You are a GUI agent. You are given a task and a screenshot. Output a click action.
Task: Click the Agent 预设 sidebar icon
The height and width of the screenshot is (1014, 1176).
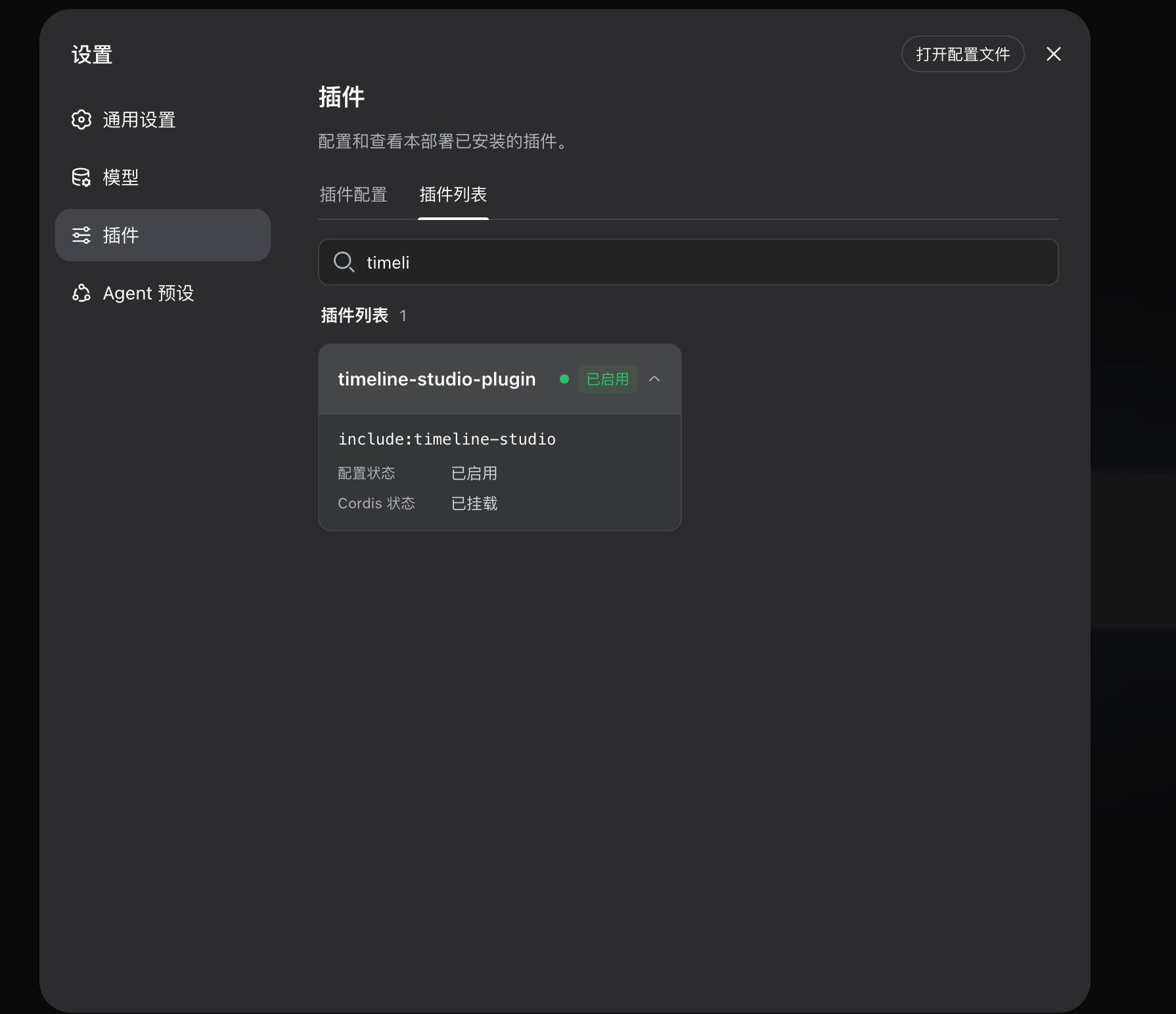click(x=81, y=293)
